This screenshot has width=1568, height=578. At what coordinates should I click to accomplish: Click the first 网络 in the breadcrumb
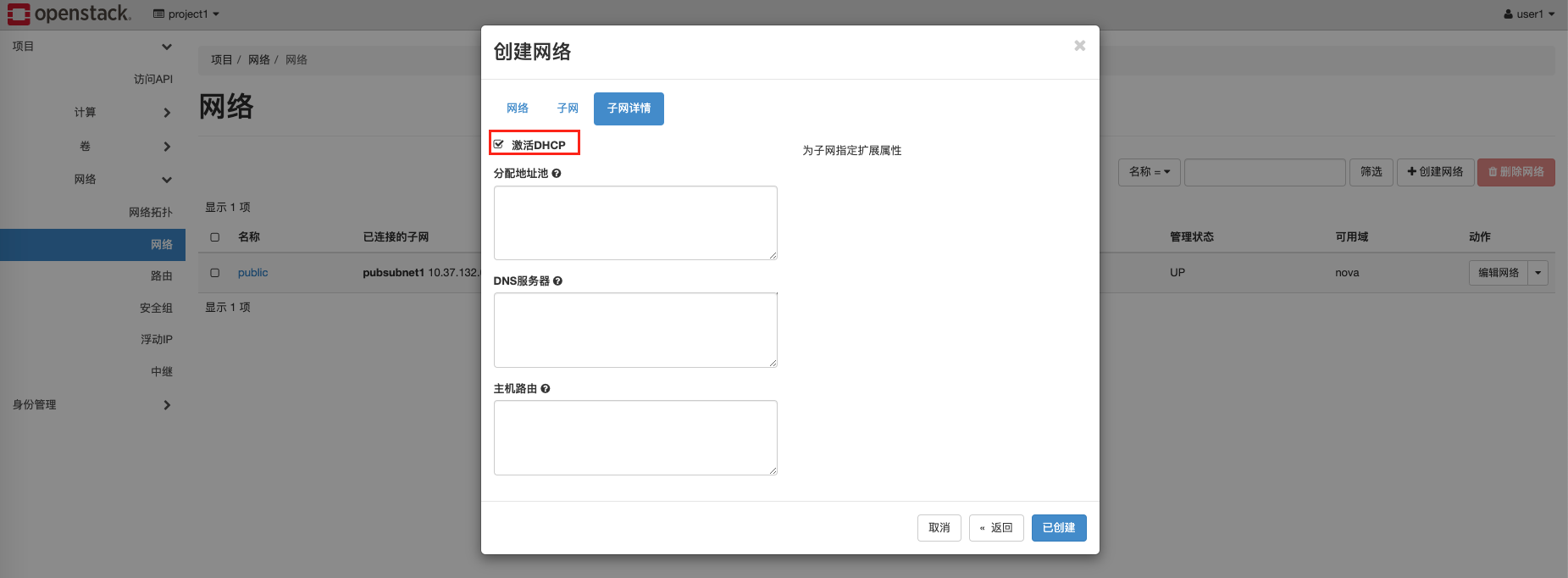click(x=259, y=60)
